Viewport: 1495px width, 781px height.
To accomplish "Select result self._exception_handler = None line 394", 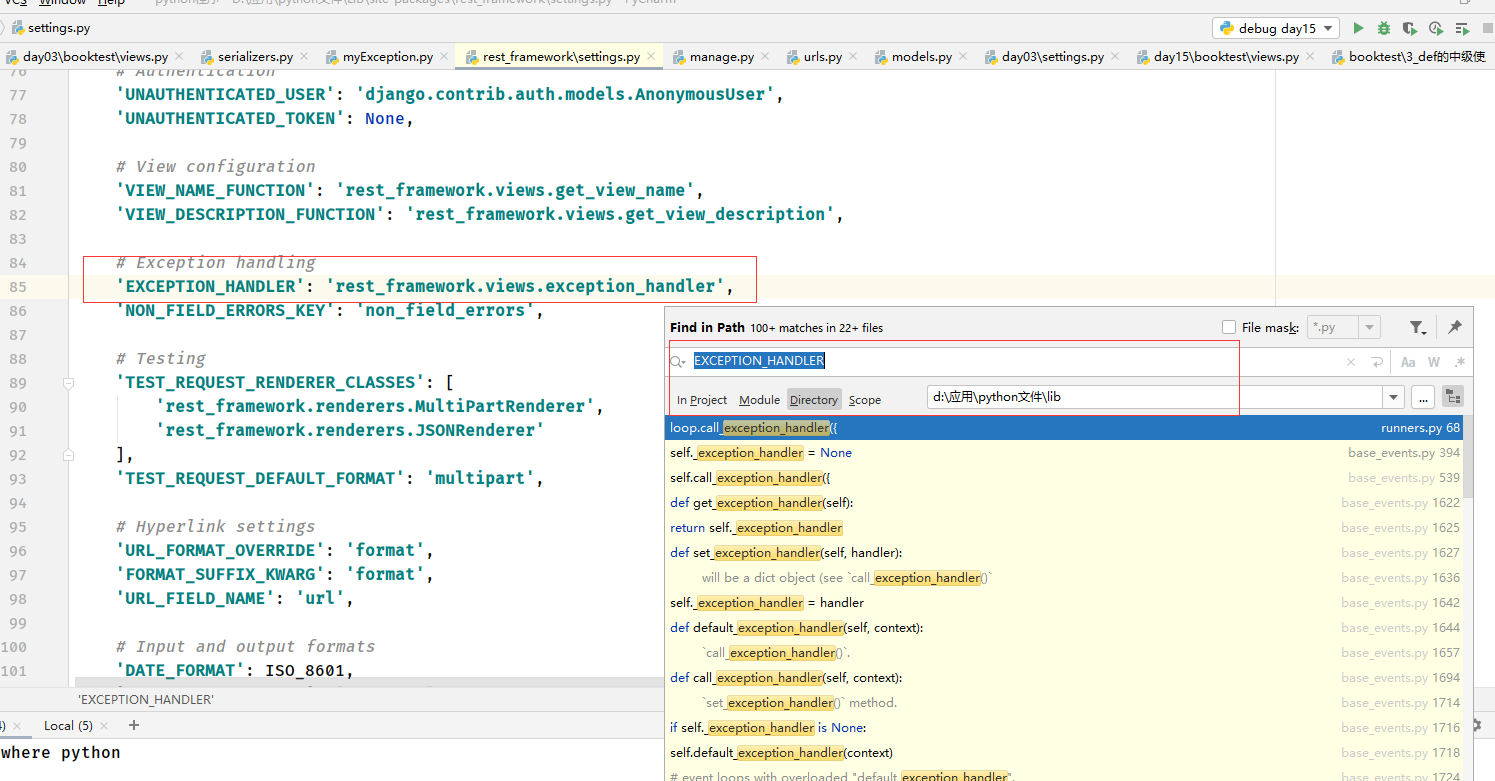I will [1064, 453].
